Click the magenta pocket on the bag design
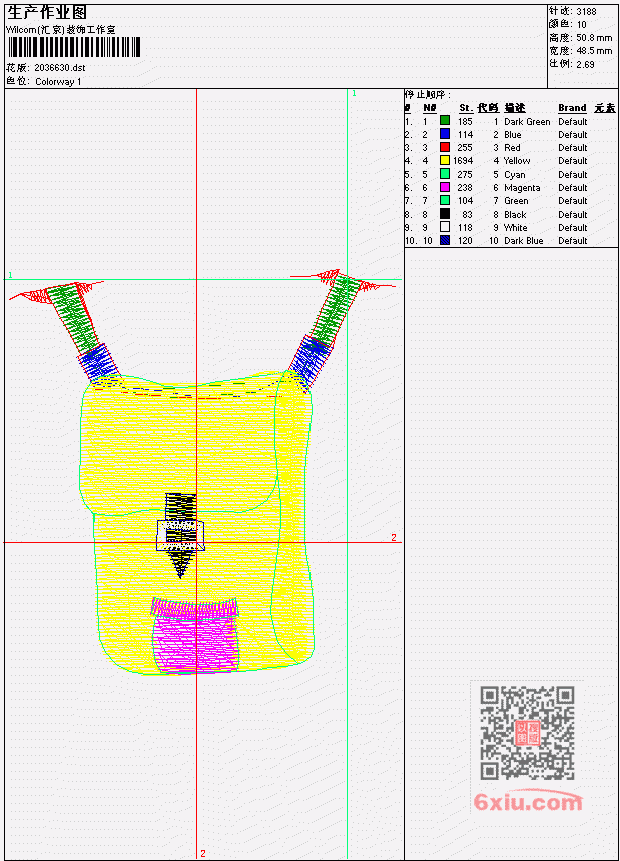The image size is (620, 861). [x=196, y=637]
